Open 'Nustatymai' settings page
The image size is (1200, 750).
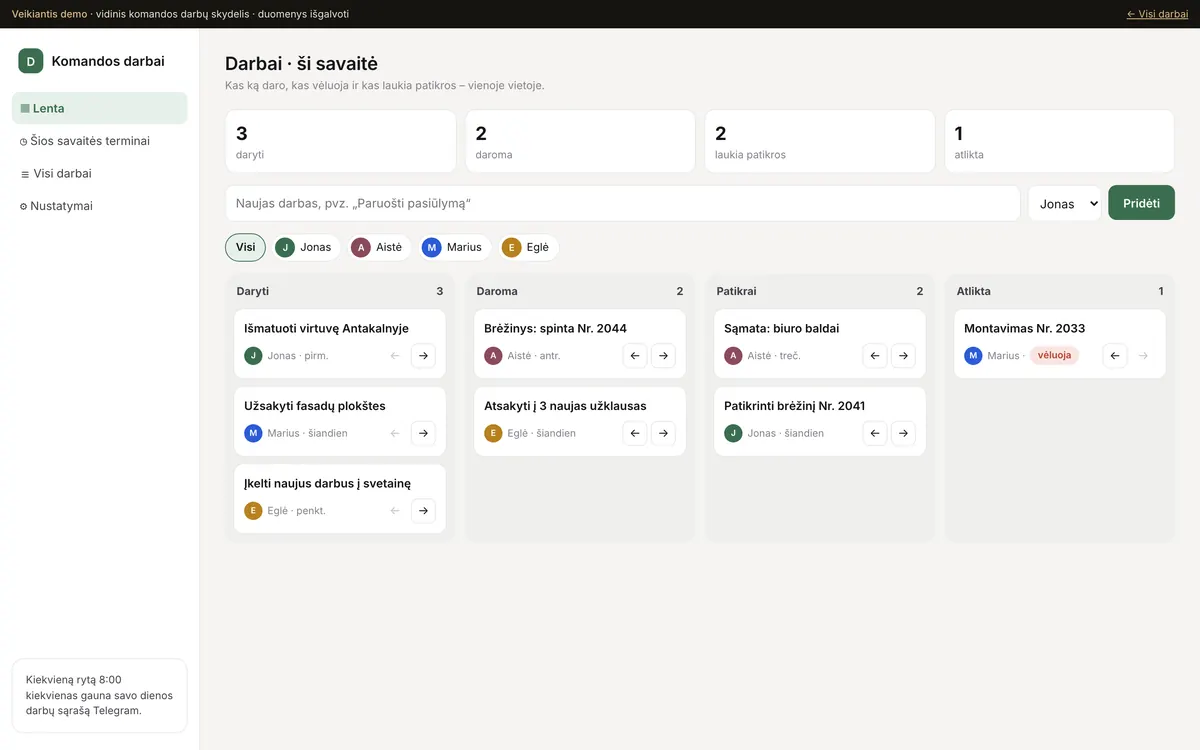pos(100,206)
